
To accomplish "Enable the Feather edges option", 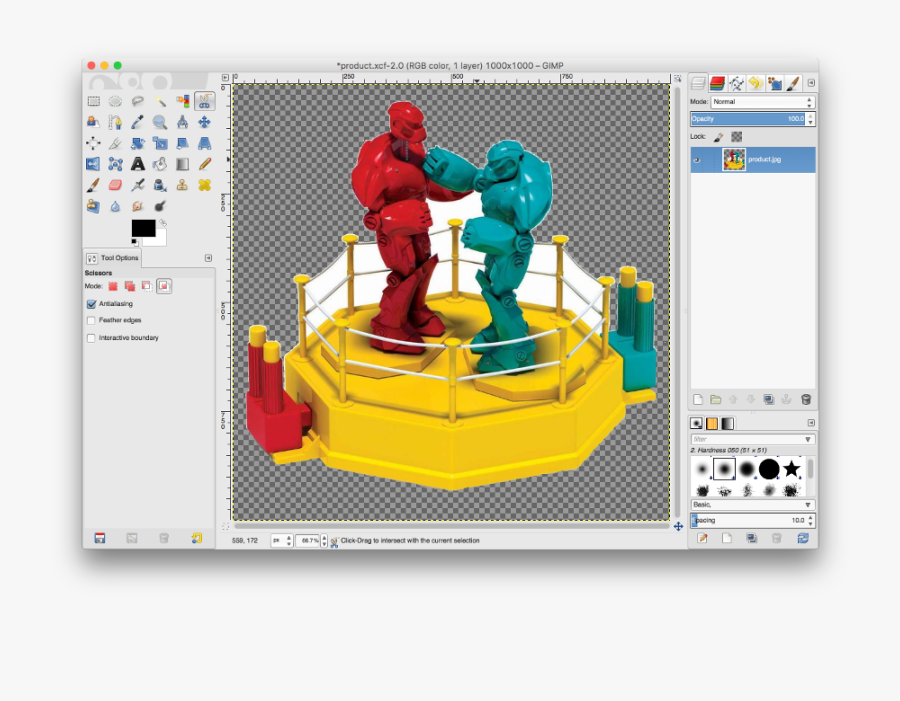I will coord(92,321).
